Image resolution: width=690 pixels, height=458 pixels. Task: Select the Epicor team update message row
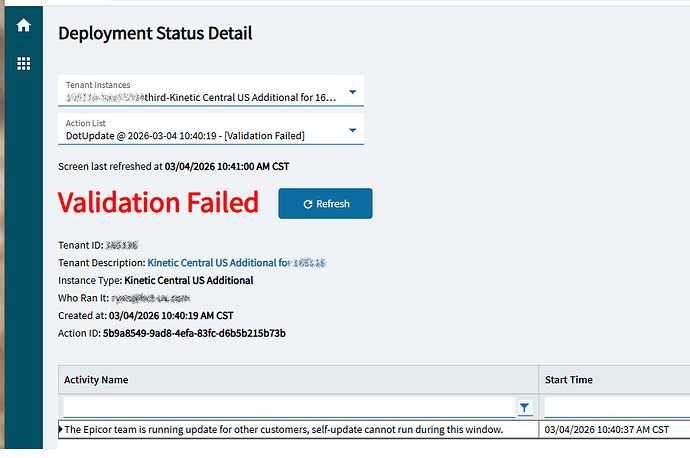coord(283,429)
